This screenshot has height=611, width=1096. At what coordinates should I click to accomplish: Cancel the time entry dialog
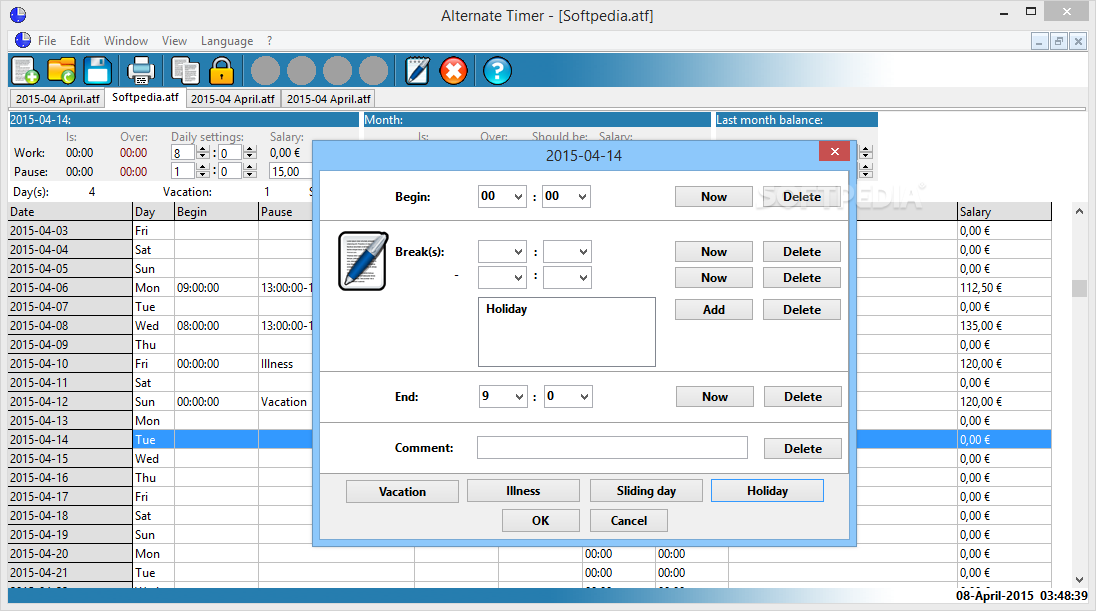tap(628, 520)
